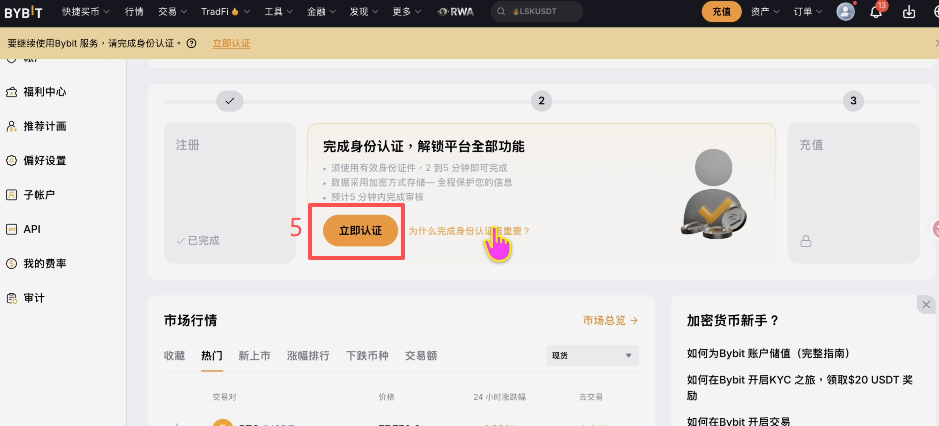Viewport: 939px width, 426px height.
Task: Expand the 金融 dropdown menu
Action: pyautogui.click(x=322, y=11)
